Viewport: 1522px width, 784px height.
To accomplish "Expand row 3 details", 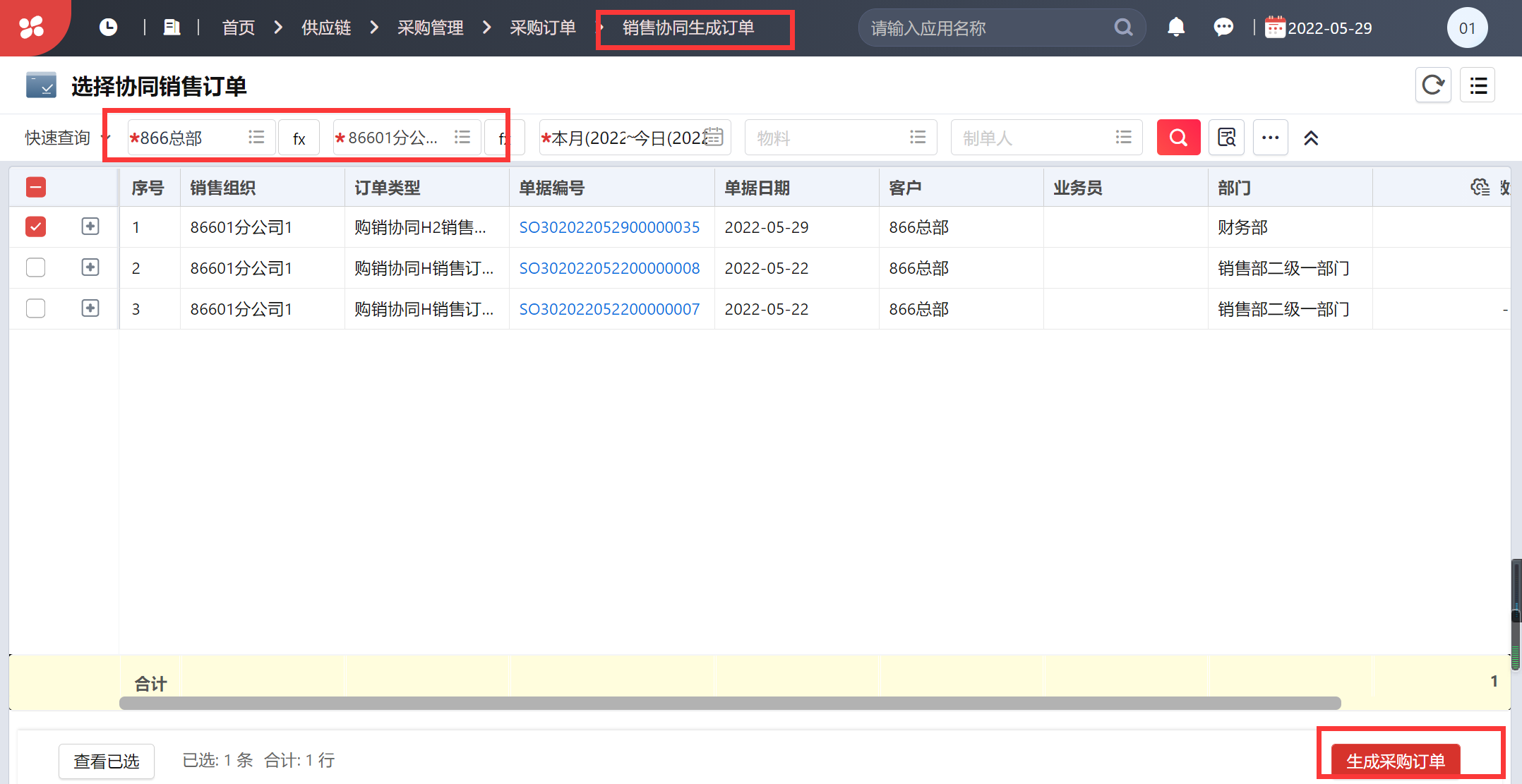I will (x=90, y=308).
